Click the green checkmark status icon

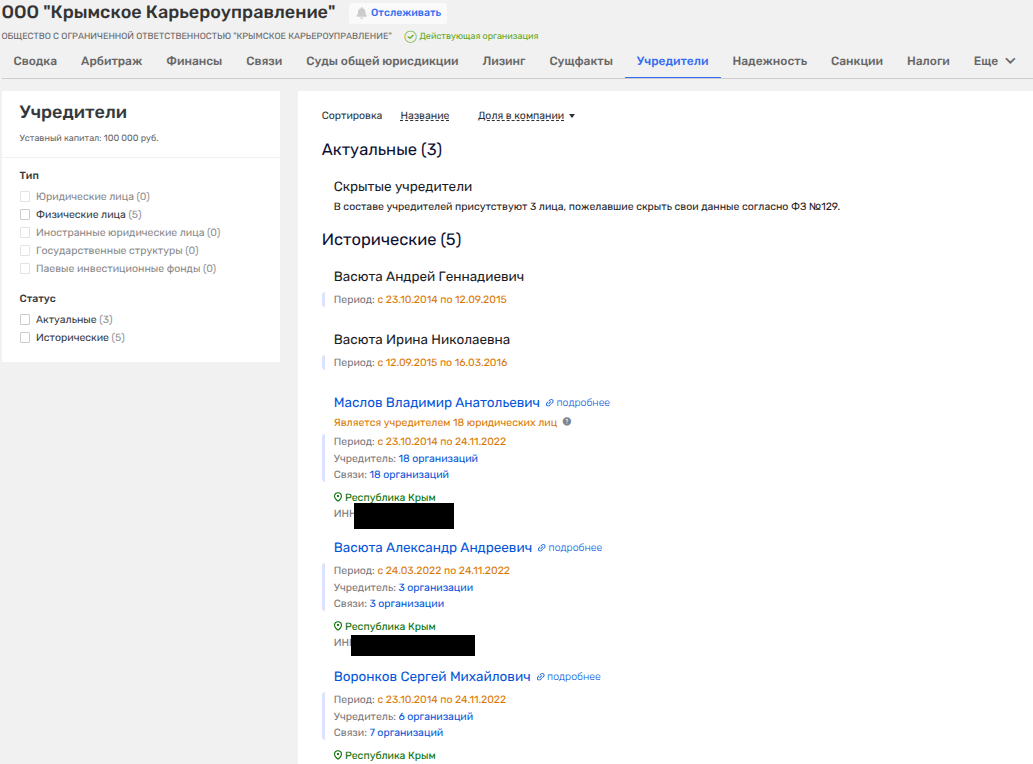tap(410, 36)
